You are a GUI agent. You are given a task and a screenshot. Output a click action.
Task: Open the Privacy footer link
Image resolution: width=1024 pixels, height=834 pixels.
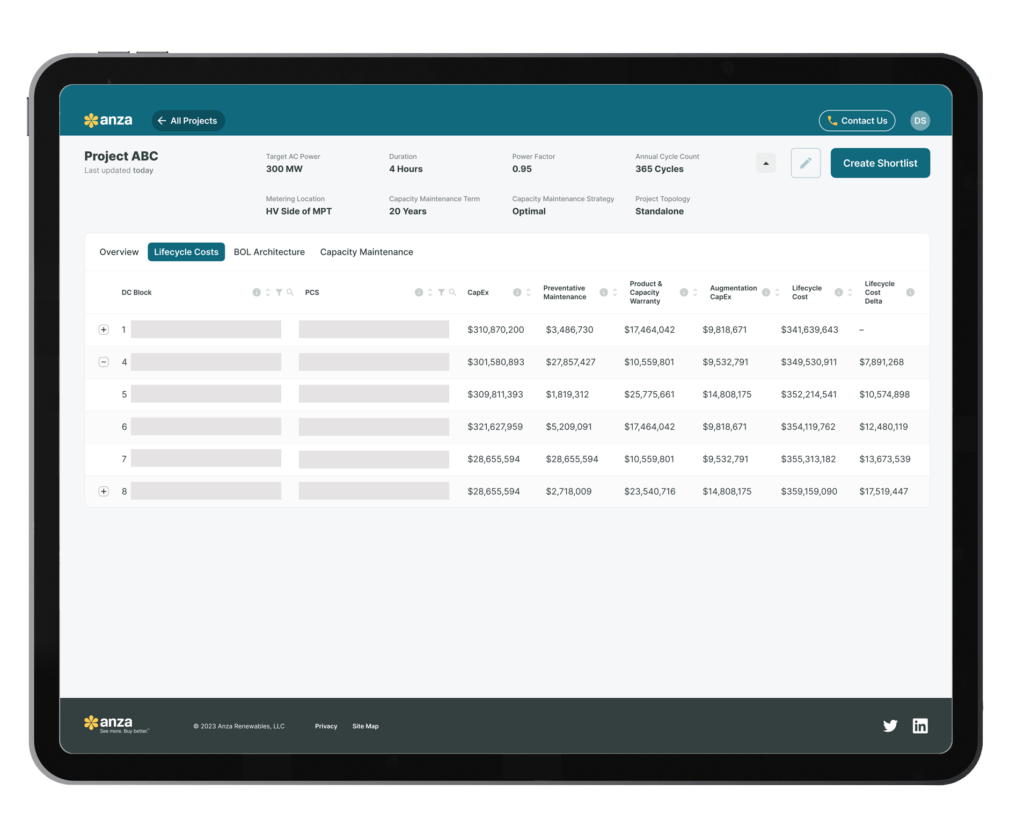326,726
